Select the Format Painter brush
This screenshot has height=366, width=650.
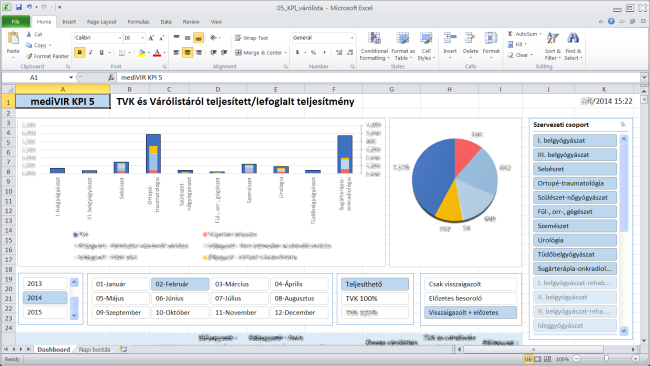[29, 56]
